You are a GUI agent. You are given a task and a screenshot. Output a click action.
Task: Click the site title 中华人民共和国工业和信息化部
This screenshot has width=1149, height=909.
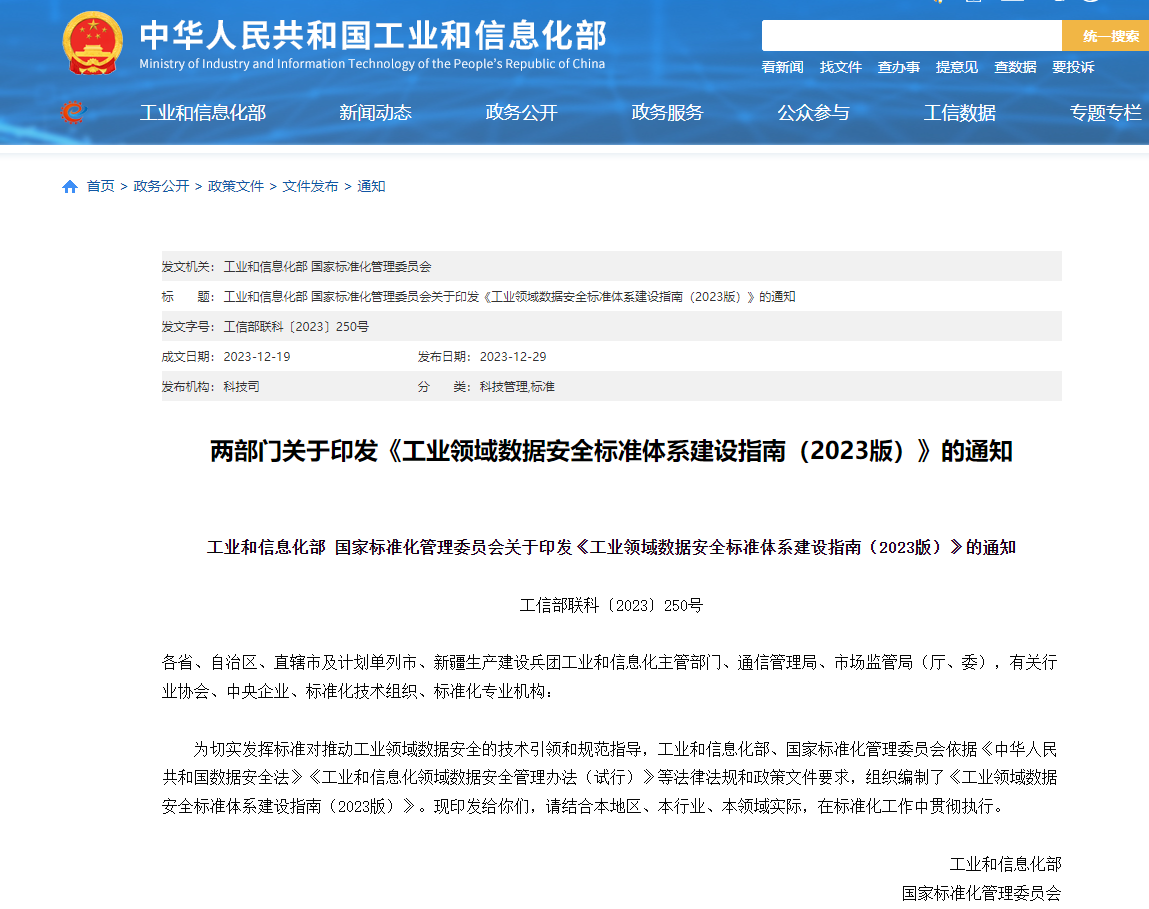coord(373,34)
